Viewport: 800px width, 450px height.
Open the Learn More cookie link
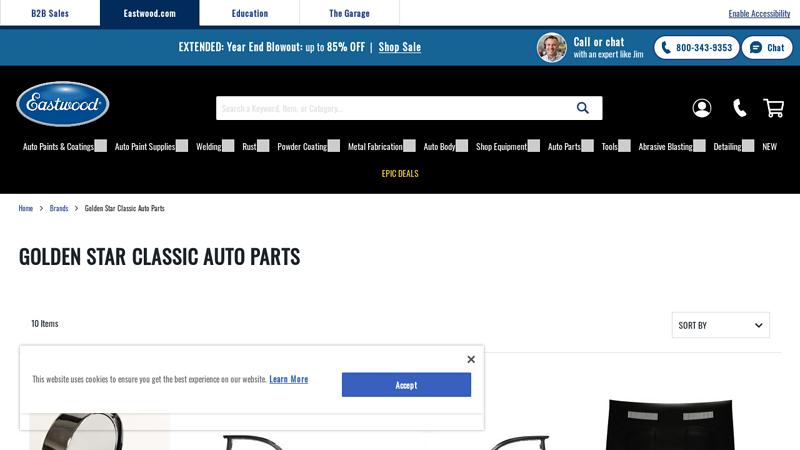click(x=289, y=379)
